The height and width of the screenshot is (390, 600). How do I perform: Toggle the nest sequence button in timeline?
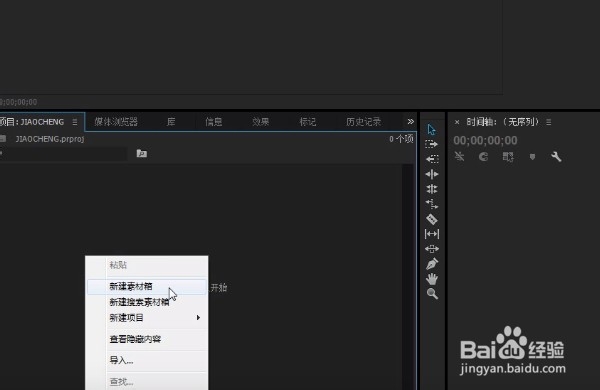tap(459, 156)
